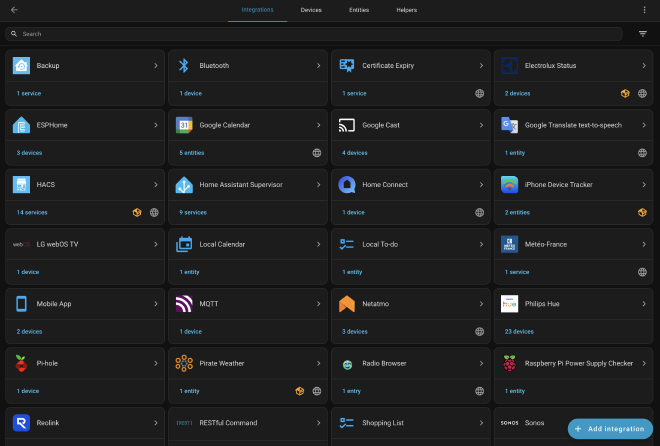Click the Shopping List icon
660x446 pixels.
click(347, 423)
